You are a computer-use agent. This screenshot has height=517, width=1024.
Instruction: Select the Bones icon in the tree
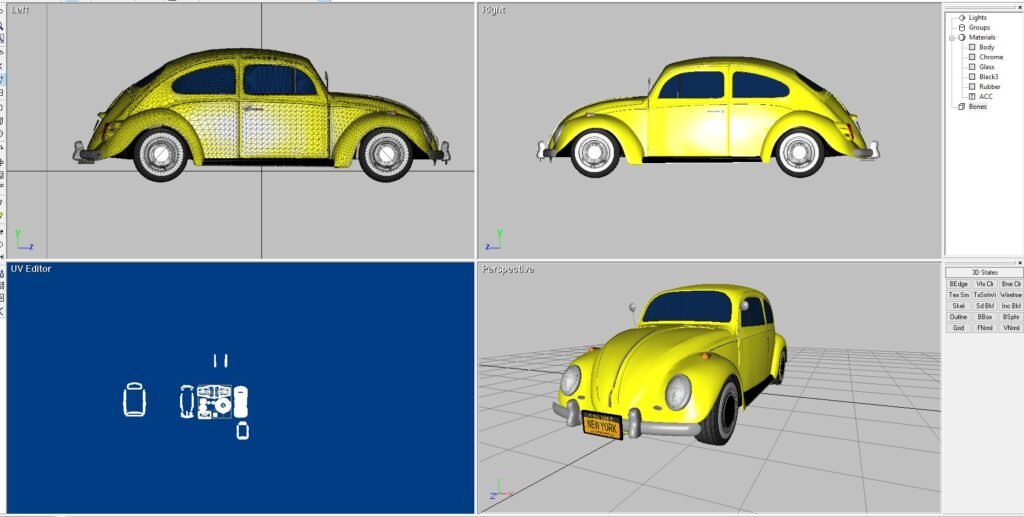click(x=962, y=106)
